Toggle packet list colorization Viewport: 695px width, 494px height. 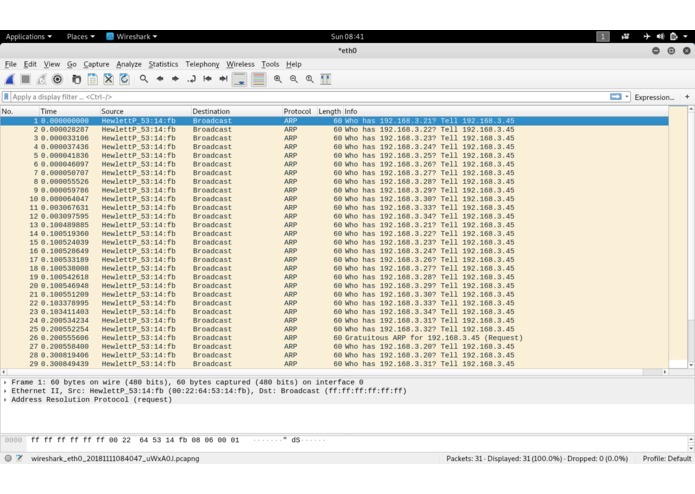258,79
